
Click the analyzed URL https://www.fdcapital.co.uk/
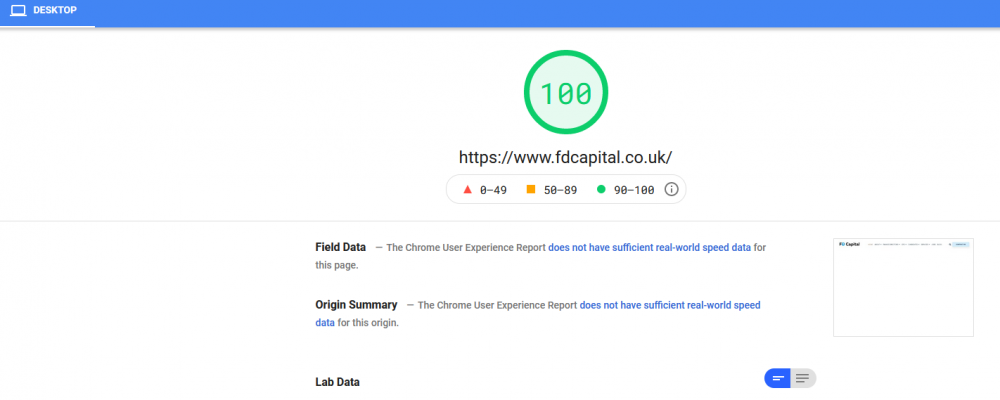pos(566,158)
